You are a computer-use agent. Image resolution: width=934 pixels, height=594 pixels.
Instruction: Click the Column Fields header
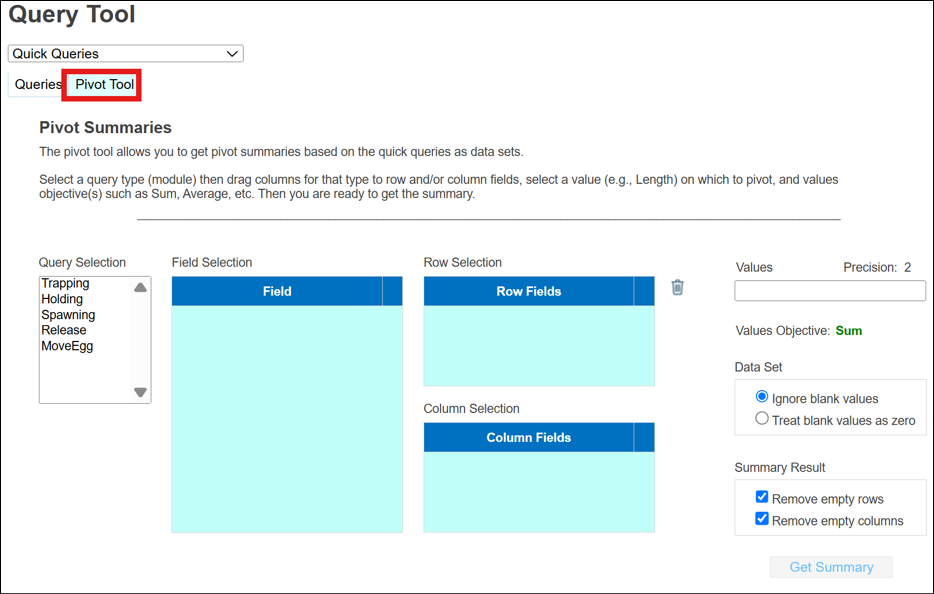pyautogui.click(x=528, y=437)
